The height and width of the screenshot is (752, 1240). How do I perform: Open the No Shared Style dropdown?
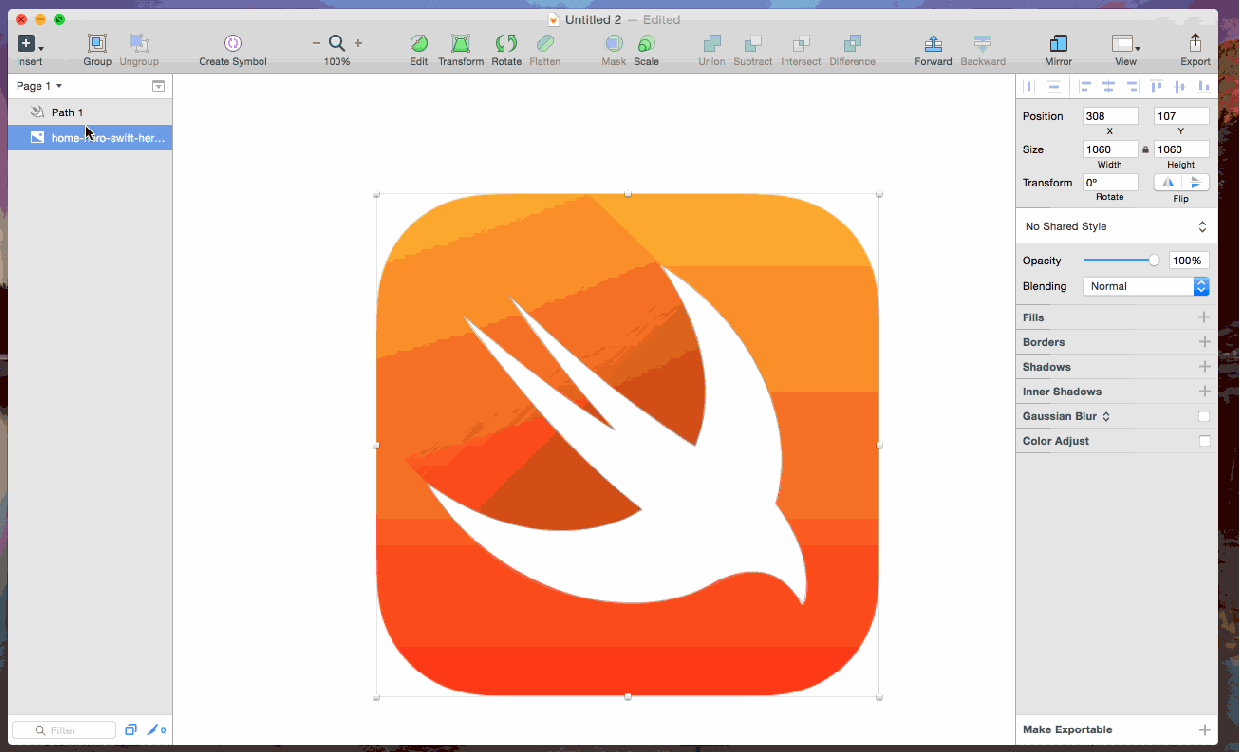[1116, 227]
